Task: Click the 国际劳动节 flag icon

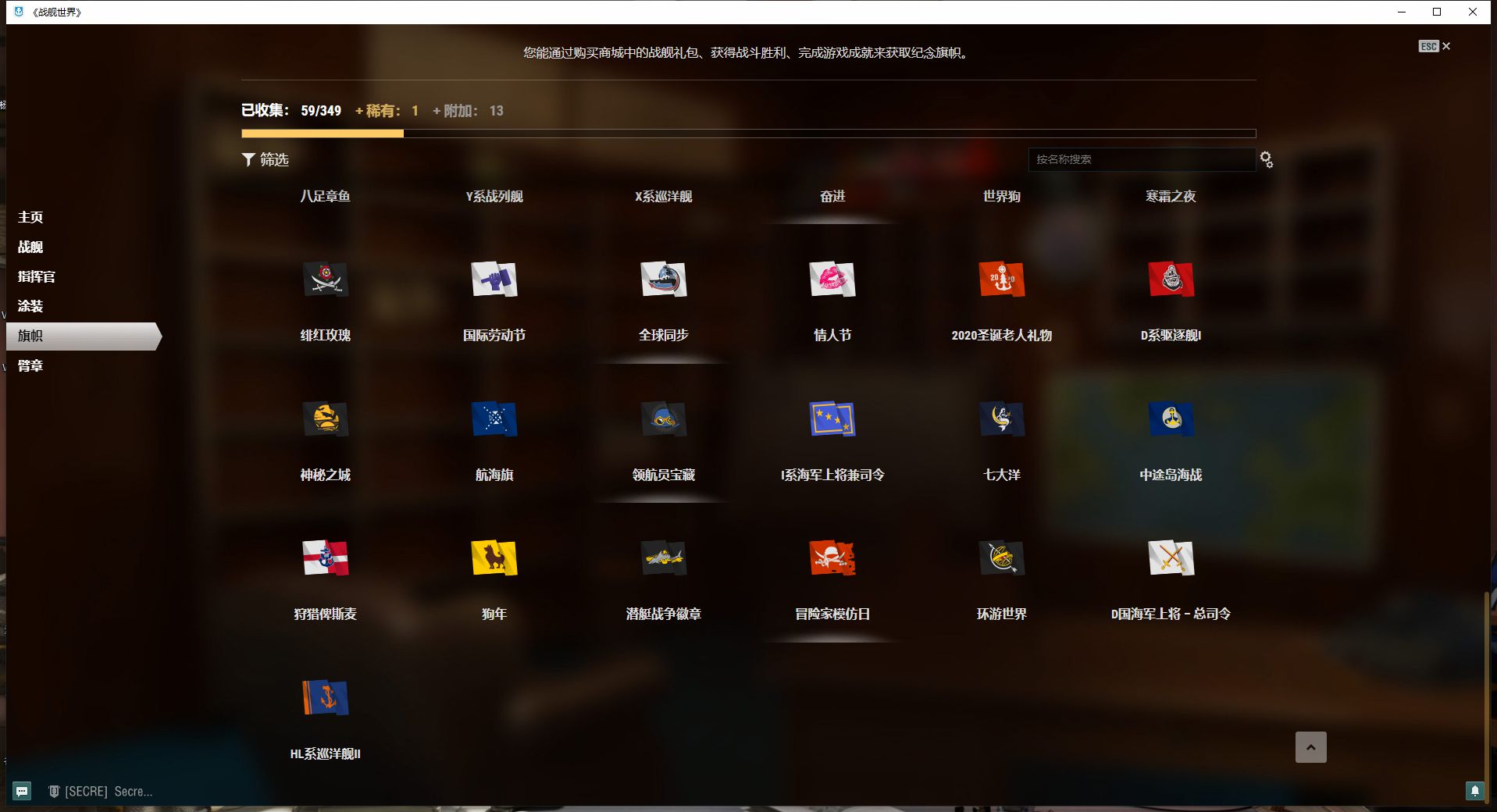Action: 494,280
